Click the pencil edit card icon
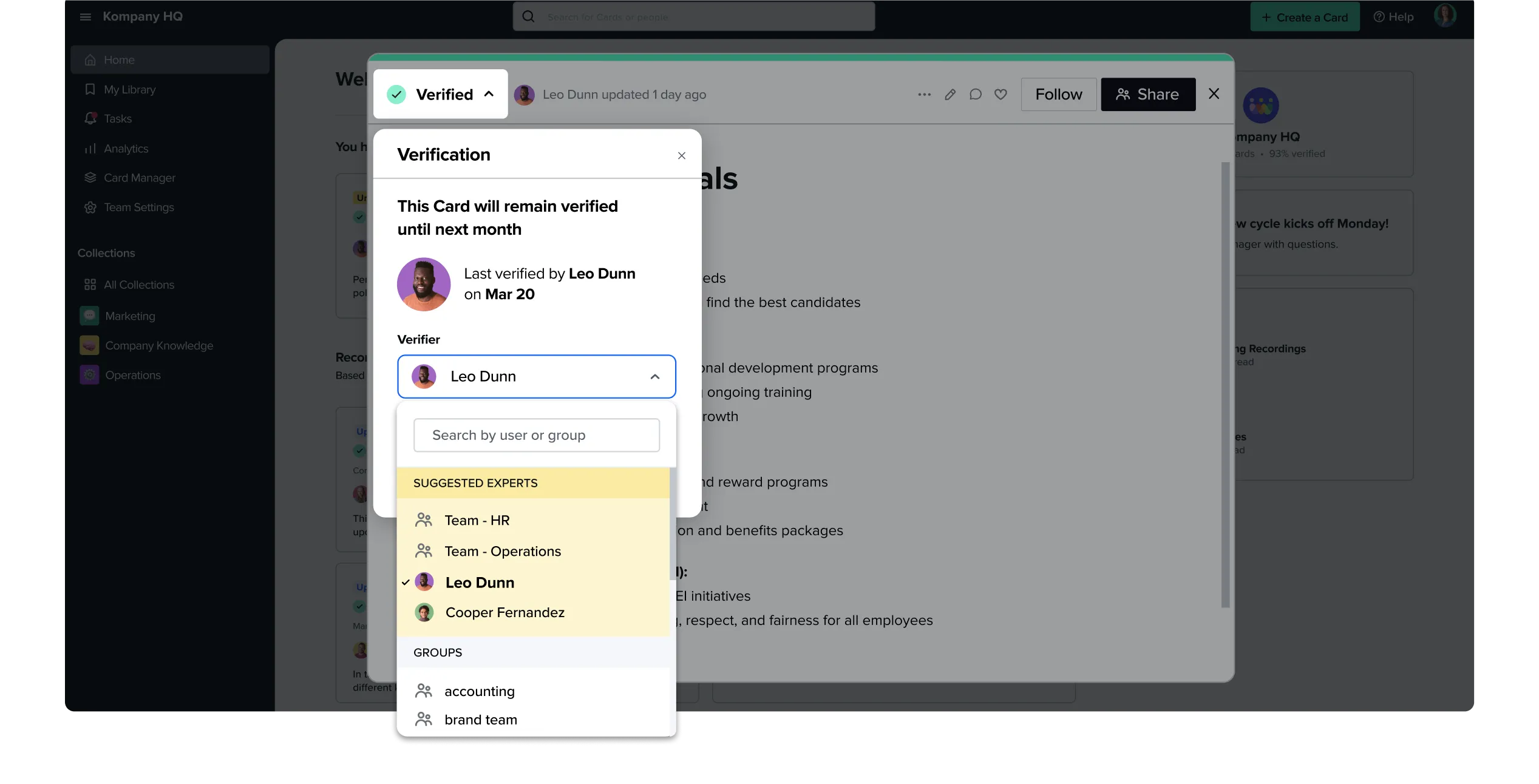Screen dimensions: 1539x784 950,95
